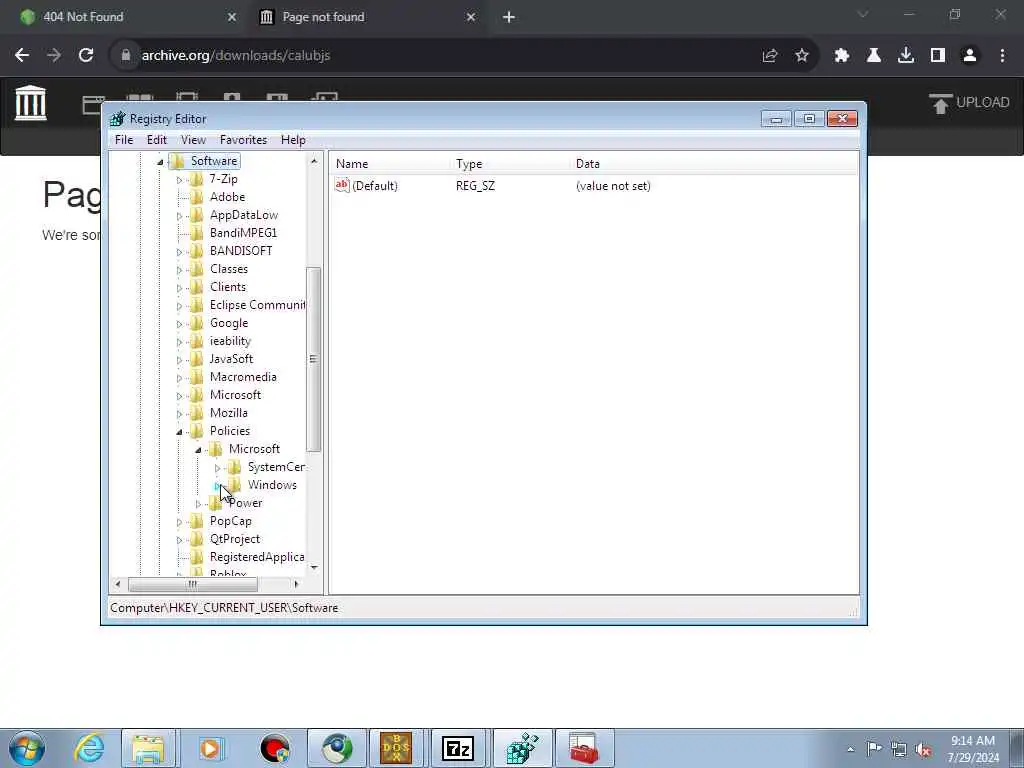Click the (Default) string value icon
The image size is (1024, 768).
(342, 185)
